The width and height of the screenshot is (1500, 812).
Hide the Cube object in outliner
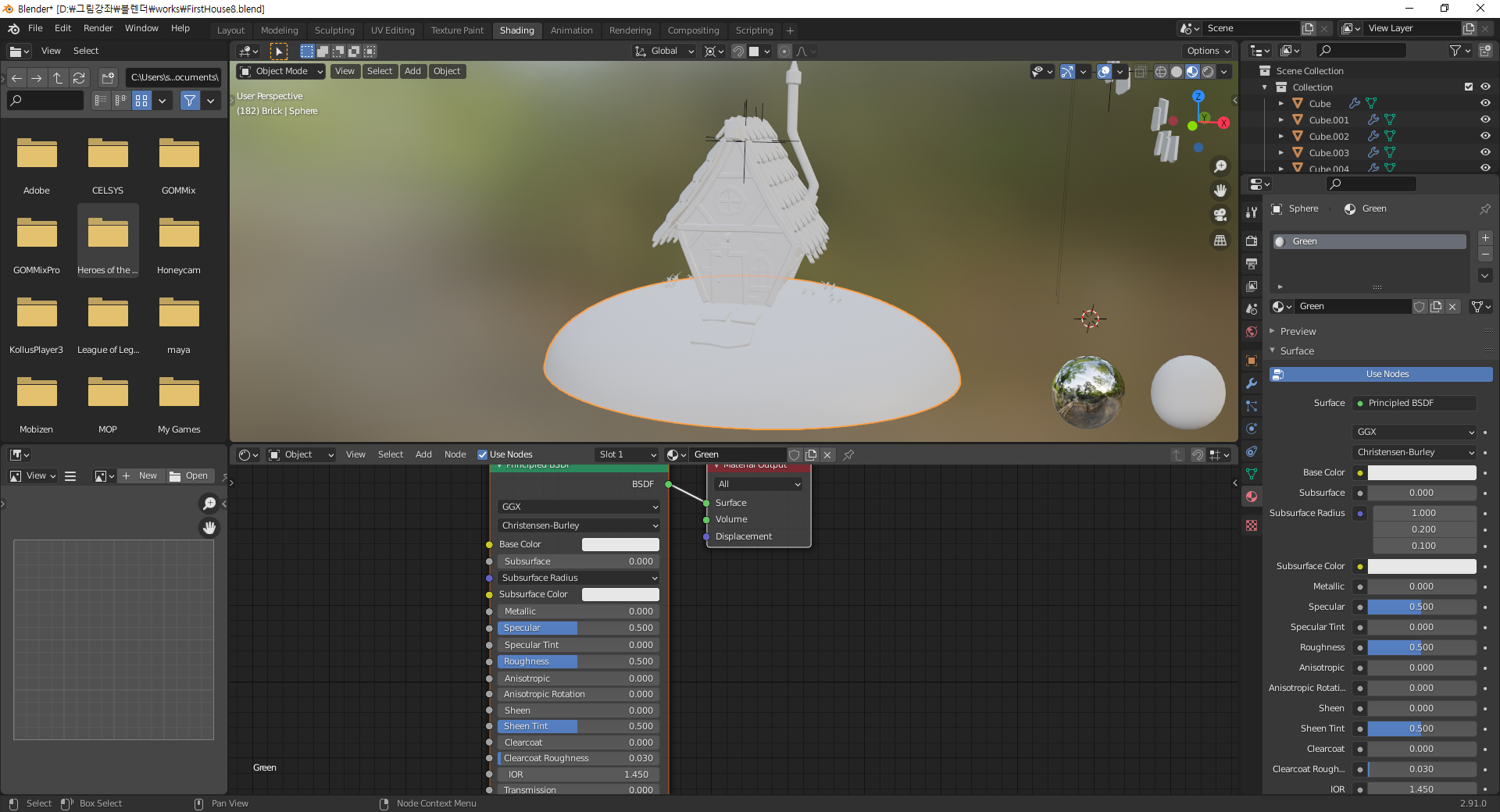point(1485,104)
